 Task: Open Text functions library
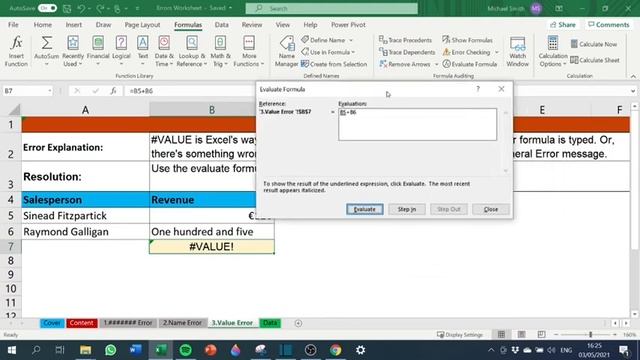click(142, 51)
